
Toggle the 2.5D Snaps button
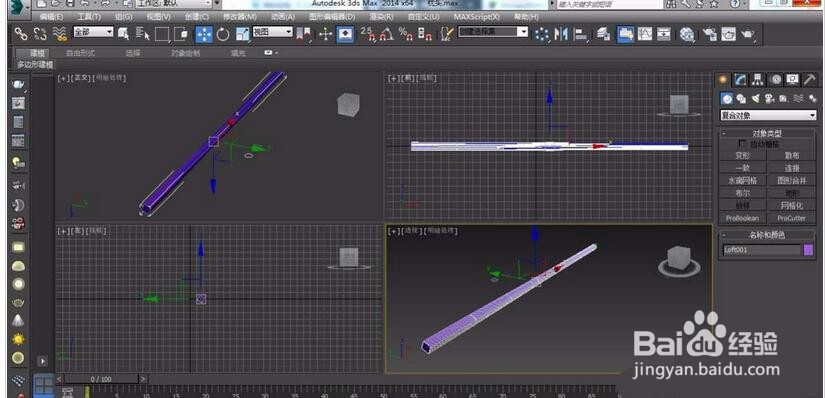tap(368, 34)
